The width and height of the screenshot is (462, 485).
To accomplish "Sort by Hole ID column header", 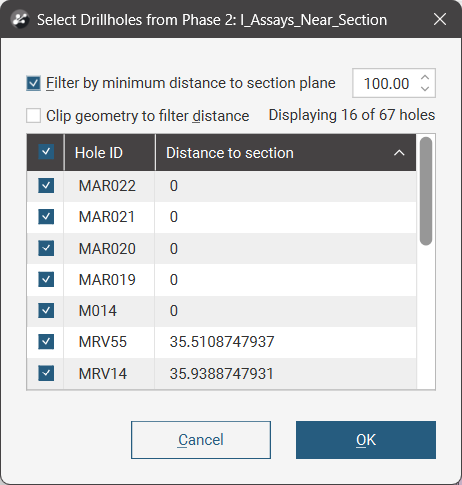I will point(110,153).
